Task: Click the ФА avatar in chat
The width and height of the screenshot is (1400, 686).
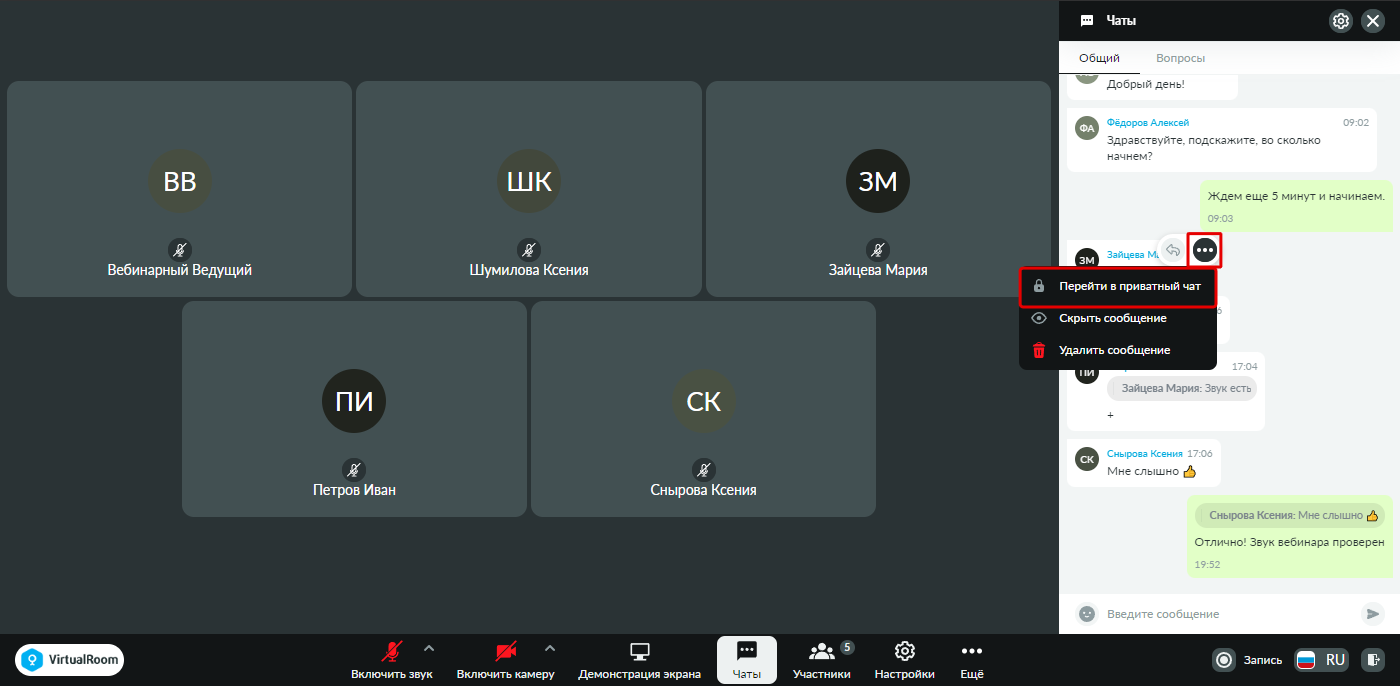Action: pos(1087,128)
